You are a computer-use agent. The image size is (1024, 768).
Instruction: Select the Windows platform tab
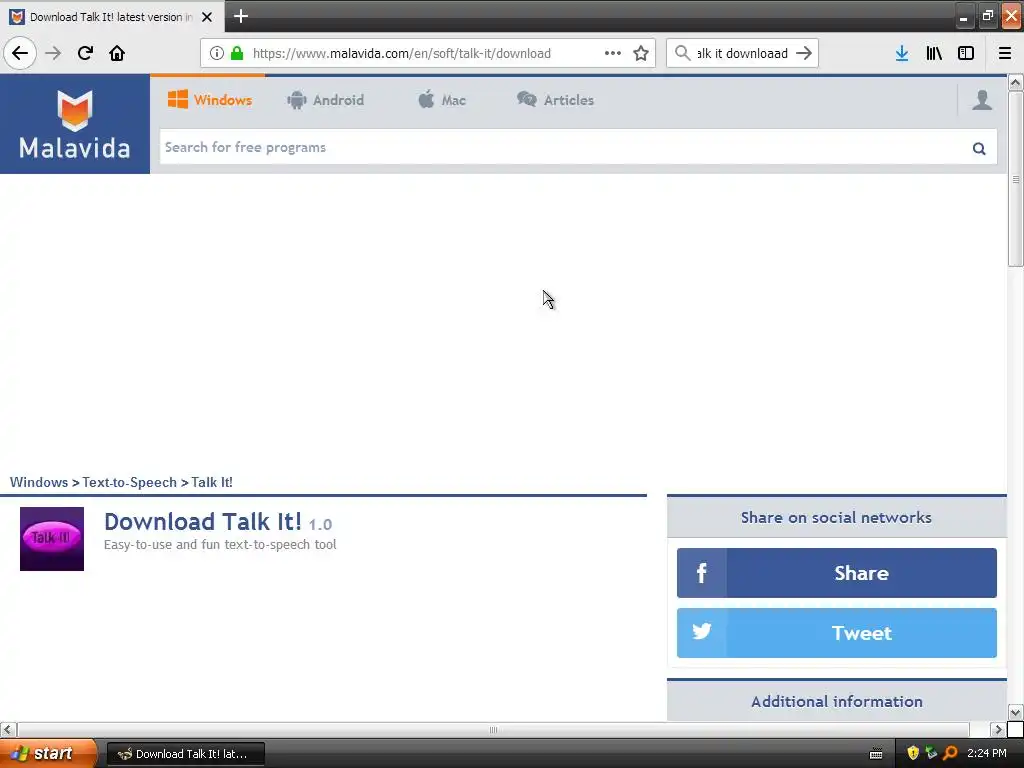pos(210,100)
